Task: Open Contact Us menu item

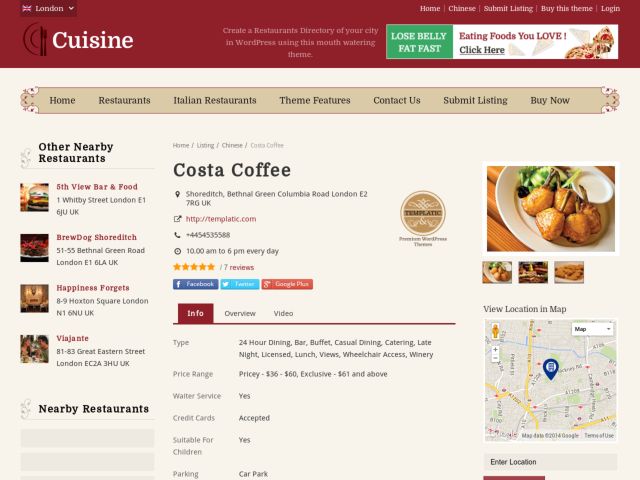Action: click(397, 100)
